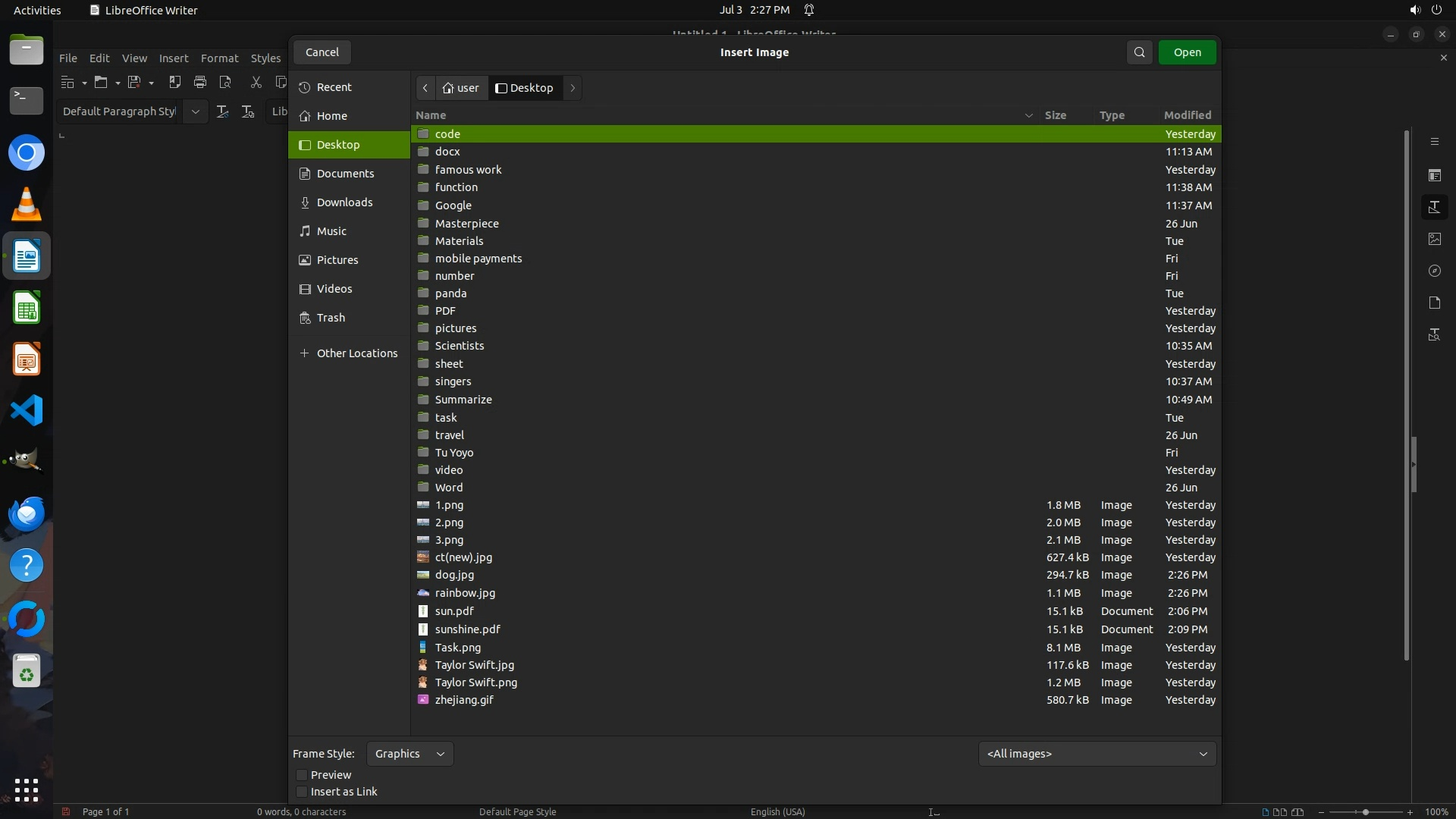This screenshot has height=819, width=1456.
Task: Click the zoom slider in the status bar
Action: (x=1365, y=812)
